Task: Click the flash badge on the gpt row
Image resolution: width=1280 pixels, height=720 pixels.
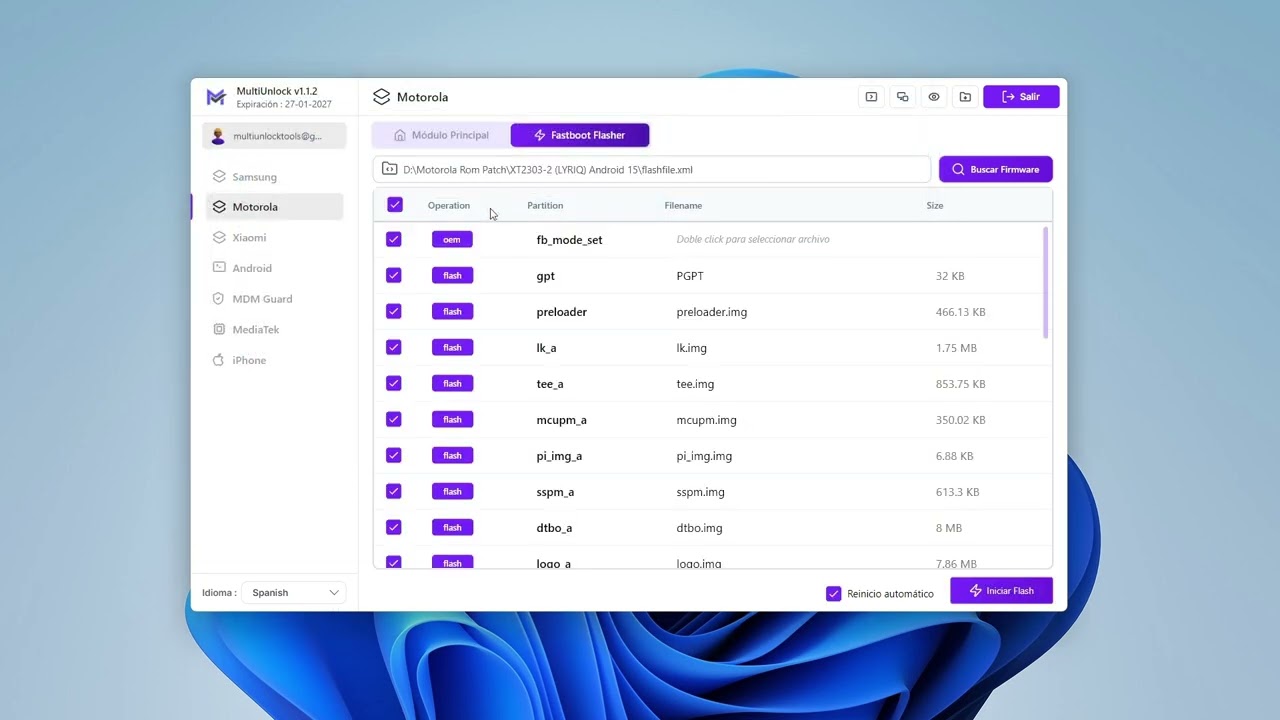Action: pos(452,276)
